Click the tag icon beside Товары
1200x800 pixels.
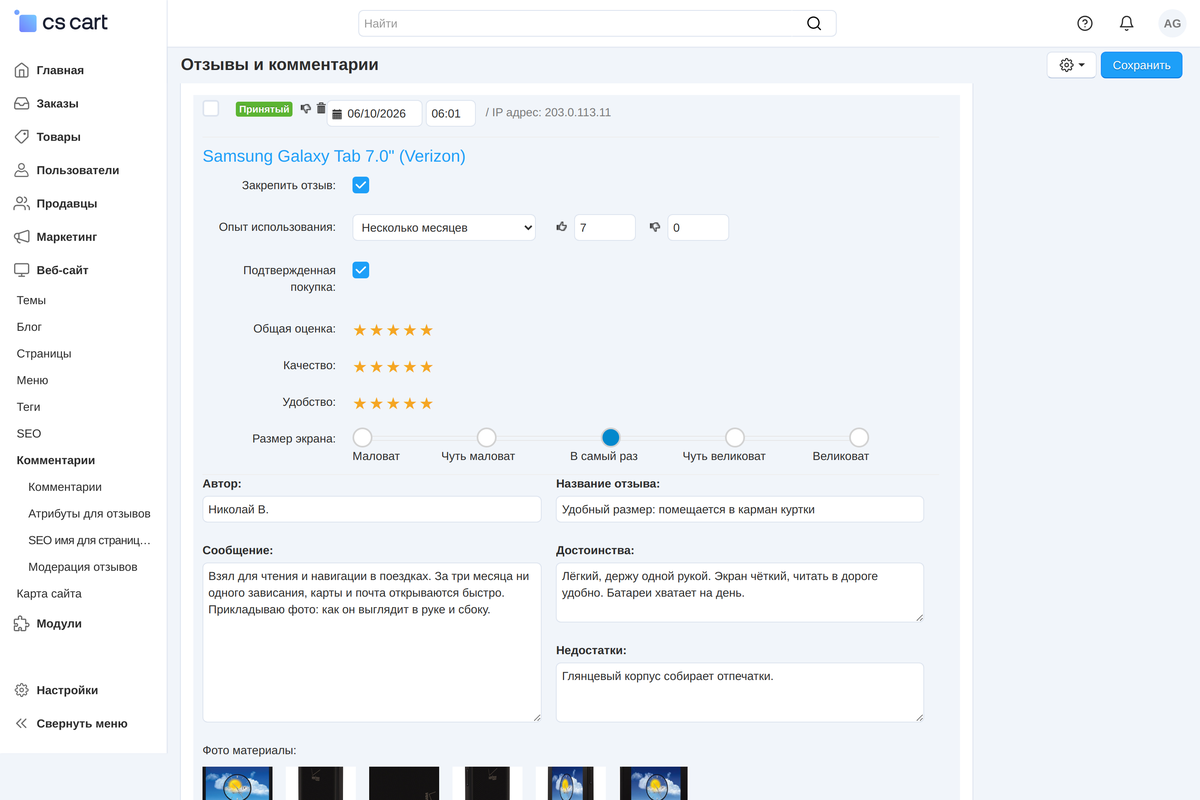click(22, 137)
